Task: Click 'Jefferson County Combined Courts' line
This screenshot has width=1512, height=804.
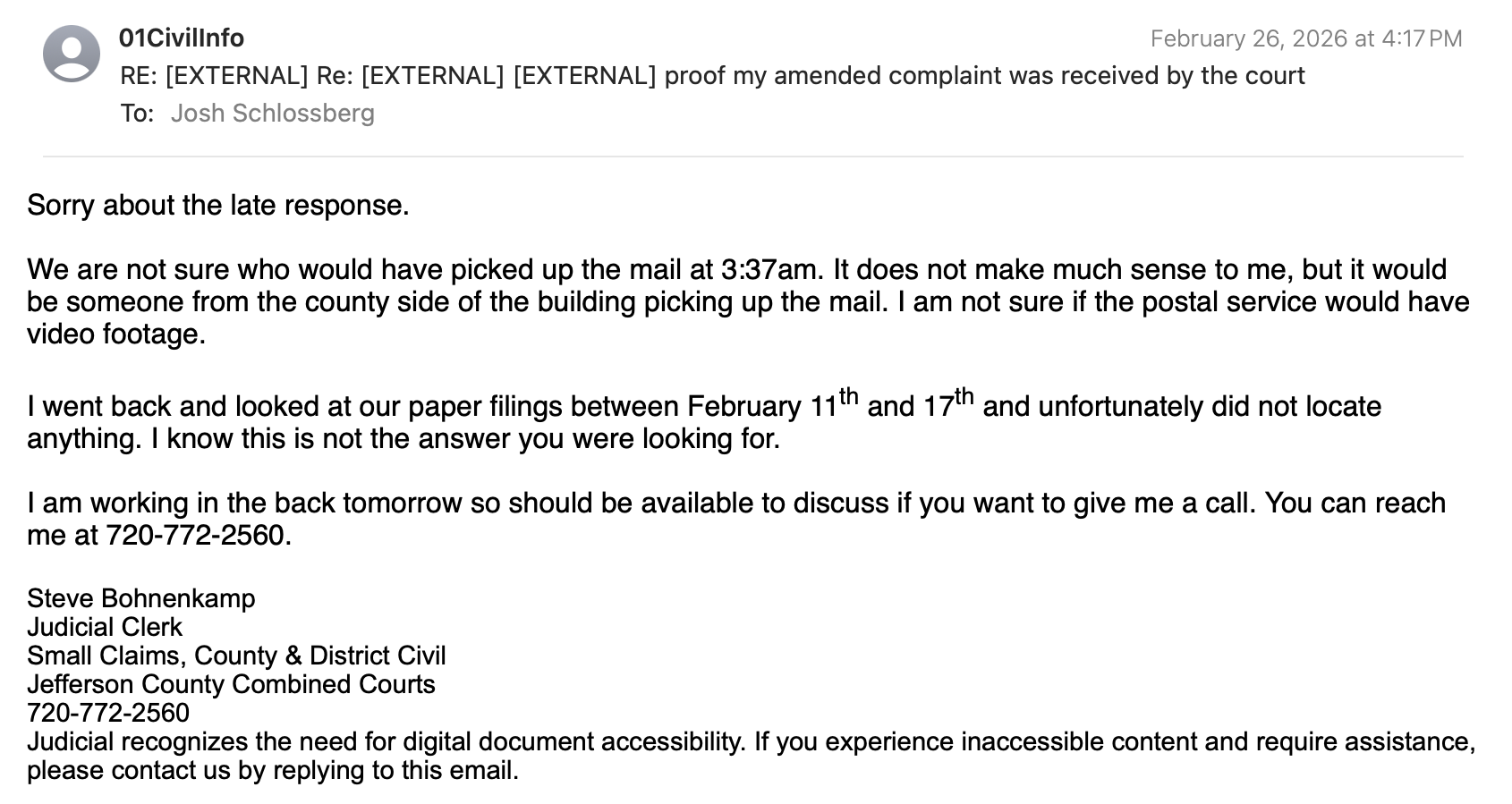Action: (231, 684)
